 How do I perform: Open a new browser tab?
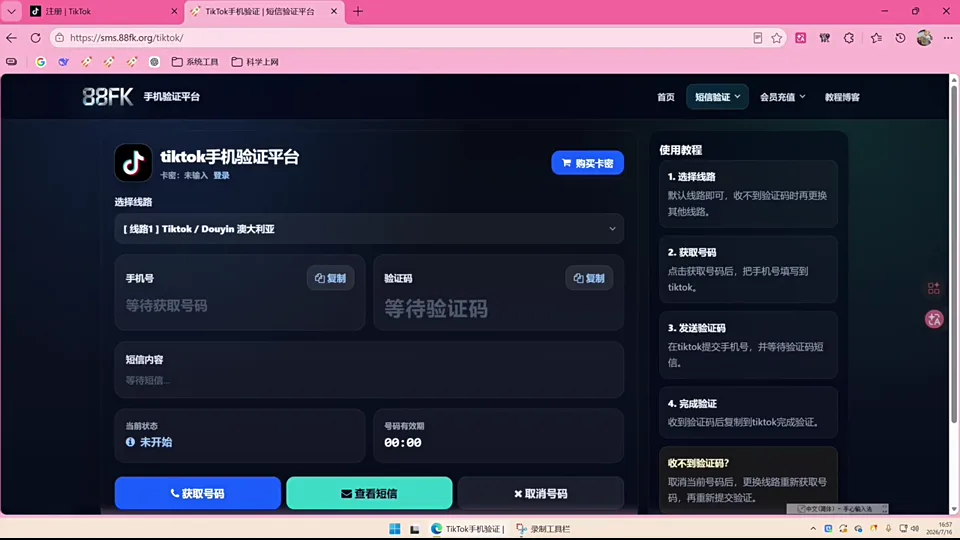tap(358, 12)
